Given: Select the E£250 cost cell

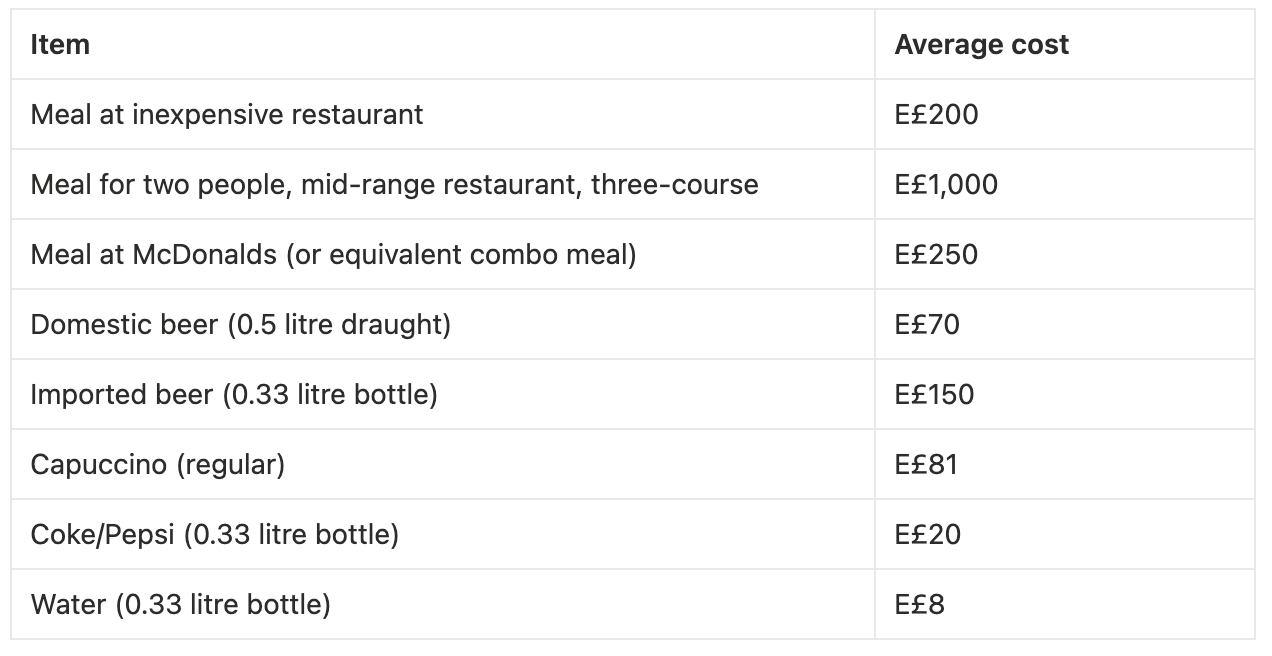Looking at the screenshot, I should 936,255.
